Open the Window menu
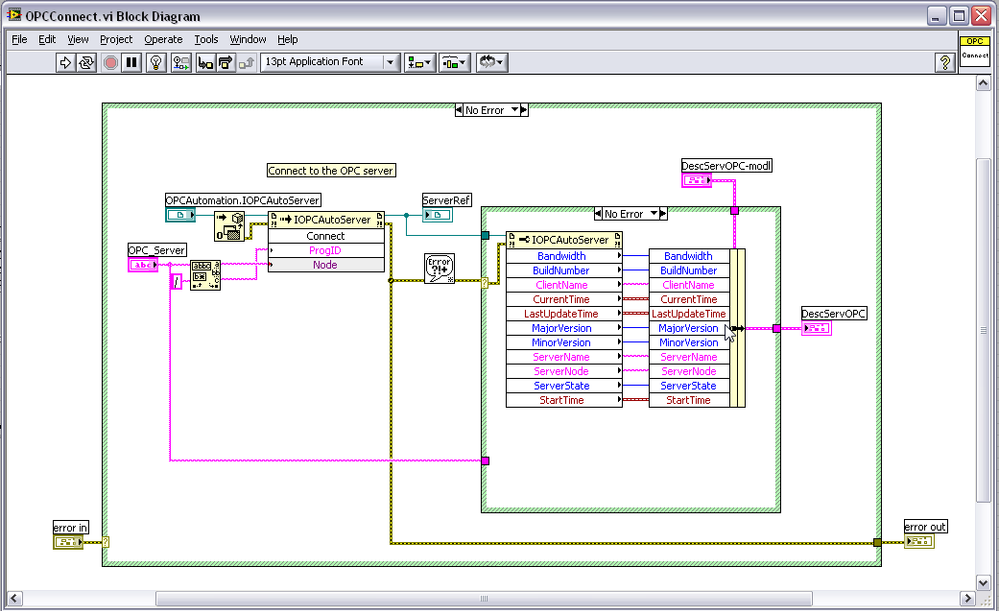999x611 pixels. tap(248, 40)
